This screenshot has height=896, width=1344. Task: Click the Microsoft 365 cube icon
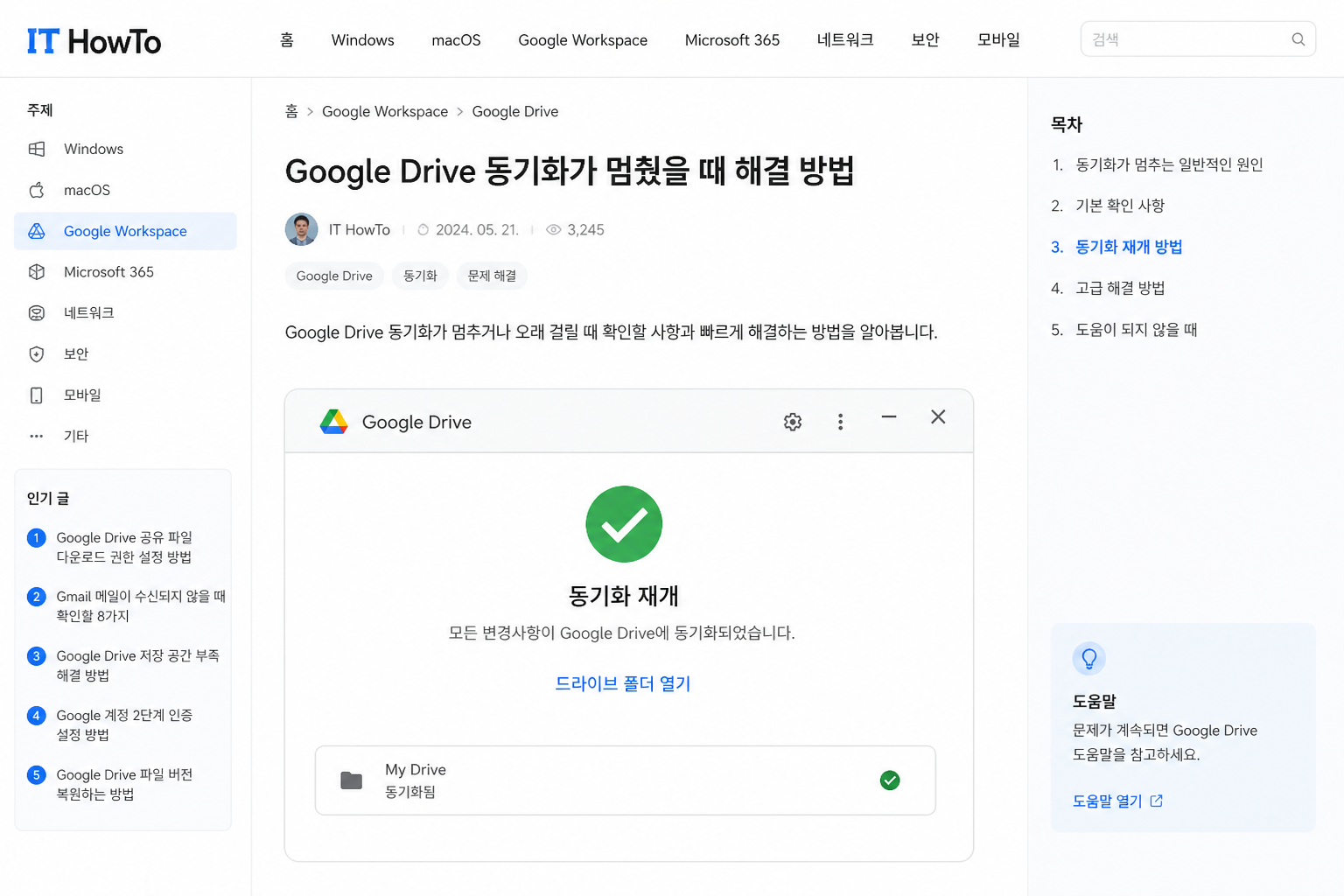click(37, 272)
